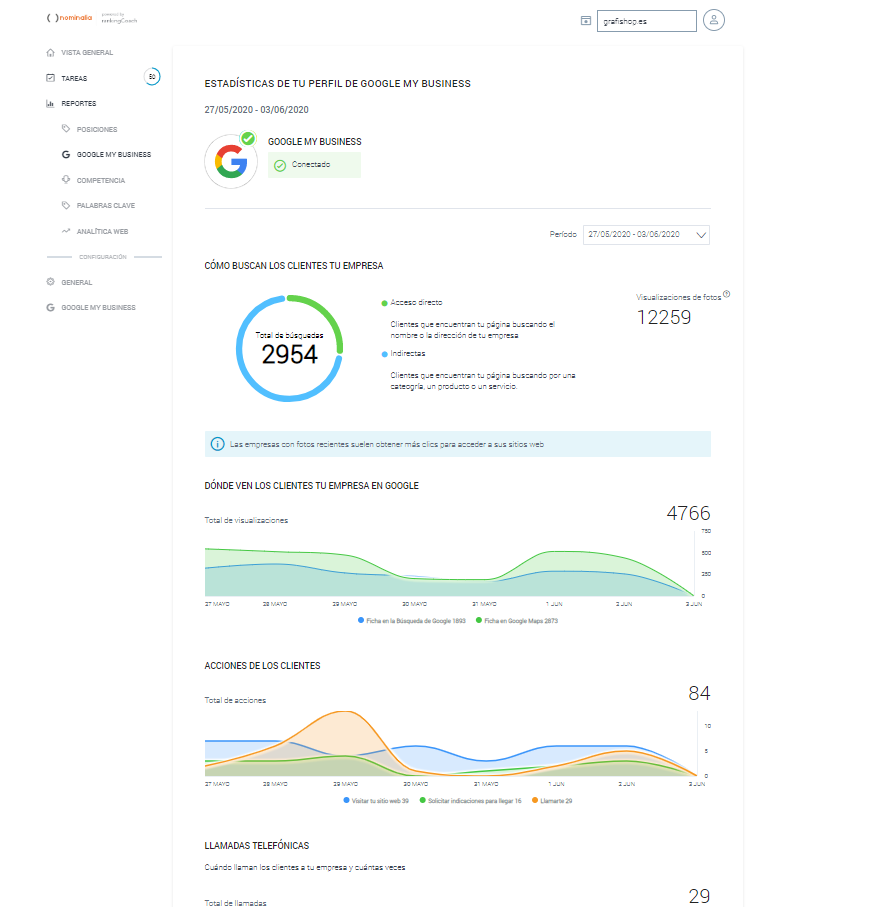The height and width of the screenshot is (907, 871).
Task: Click the gear icon next to General
Action: click(51, 282)
